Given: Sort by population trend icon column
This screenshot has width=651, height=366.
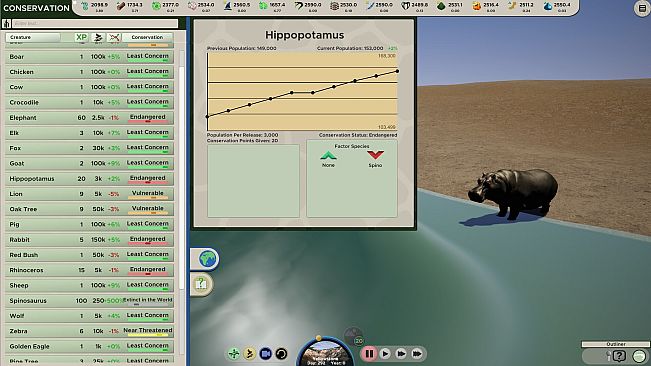Looking at the screenshot, I should click(x=114, y=37).
